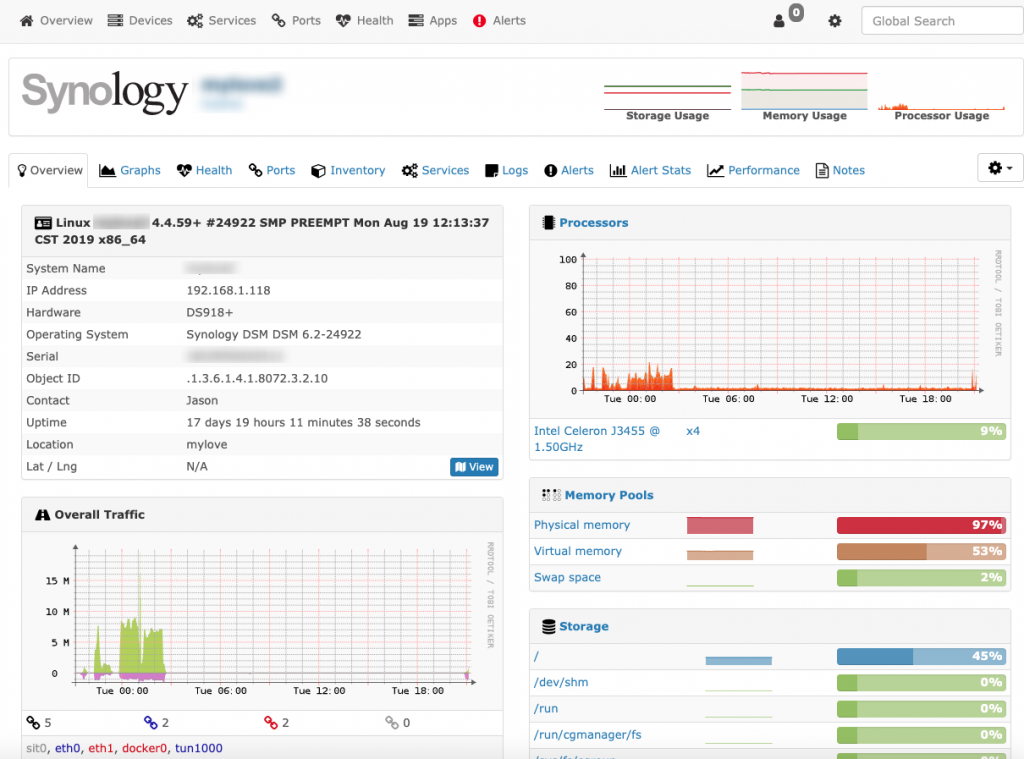The height and width of the screenshot is (759, 1024).
Task: Open the device settings gear dropdown
Action: (x=1000, y=169)
